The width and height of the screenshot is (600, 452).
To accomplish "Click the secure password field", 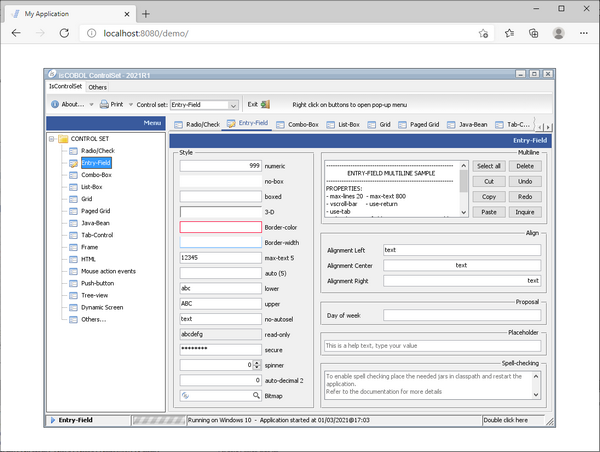I will click(221, 349).
